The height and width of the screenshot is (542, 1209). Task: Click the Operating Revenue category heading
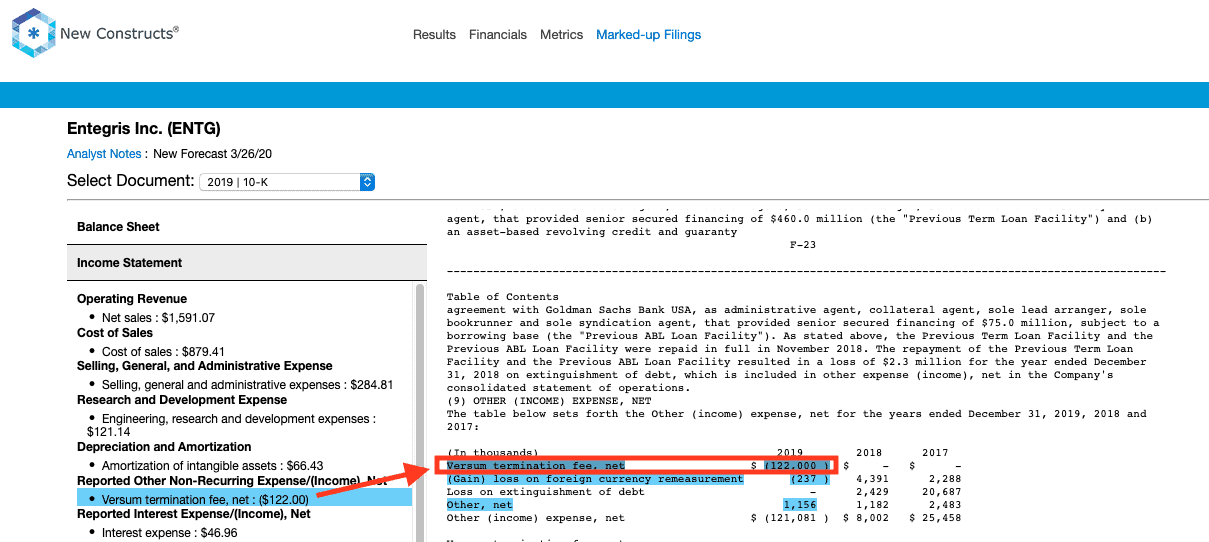pyautogui.click(x=132, y=299)
